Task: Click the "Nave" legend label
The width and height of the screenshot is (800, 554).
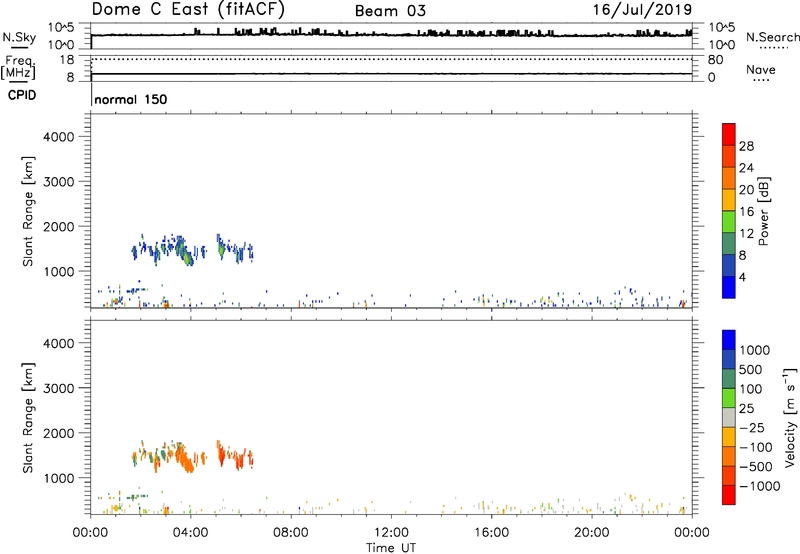Action: 761,69
